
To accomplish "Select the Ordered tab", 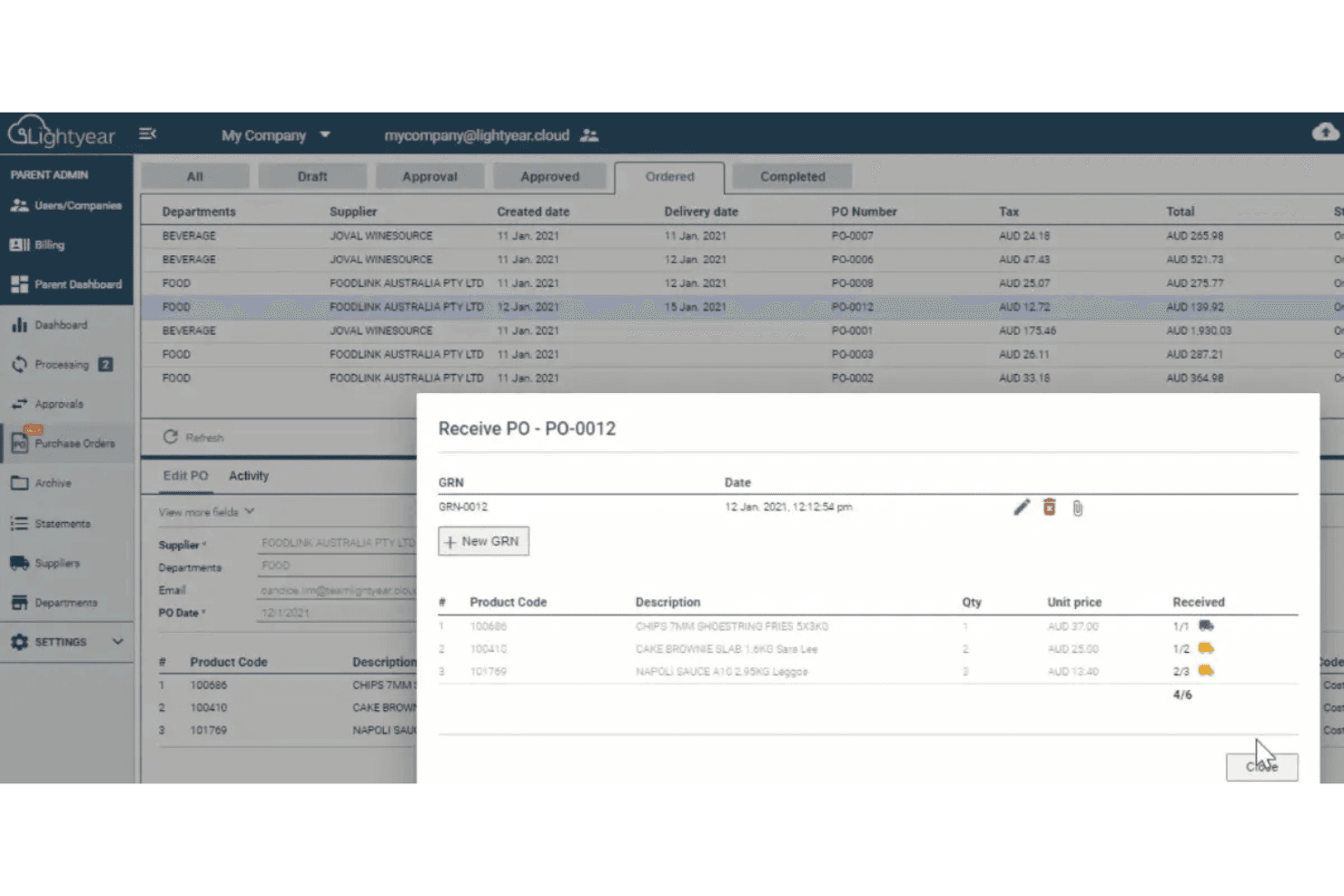I will 669,177.
